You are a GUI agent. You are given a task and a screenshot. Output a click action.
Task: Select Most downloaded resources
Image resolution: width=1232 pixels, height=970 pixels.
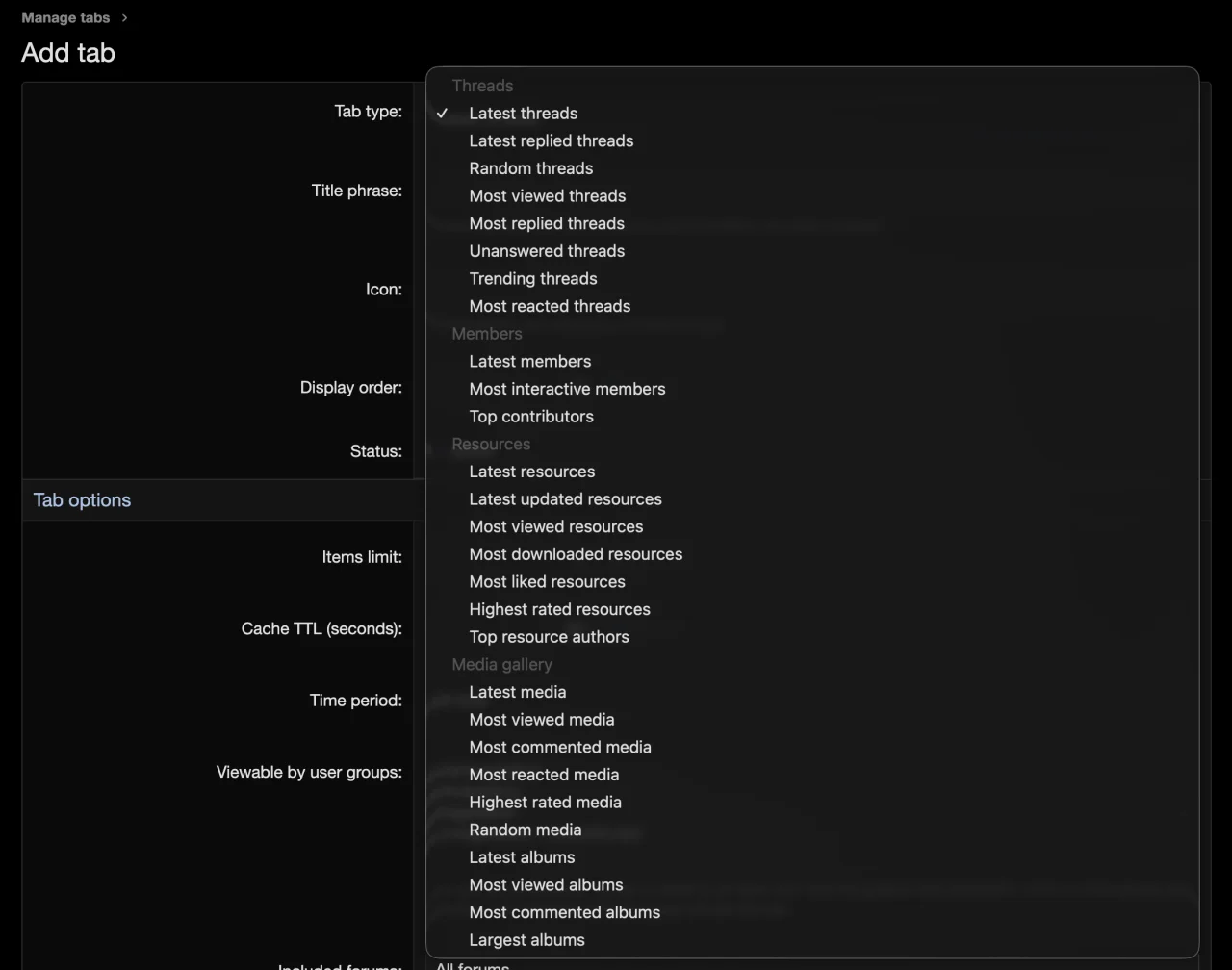[x=576, y=554]
